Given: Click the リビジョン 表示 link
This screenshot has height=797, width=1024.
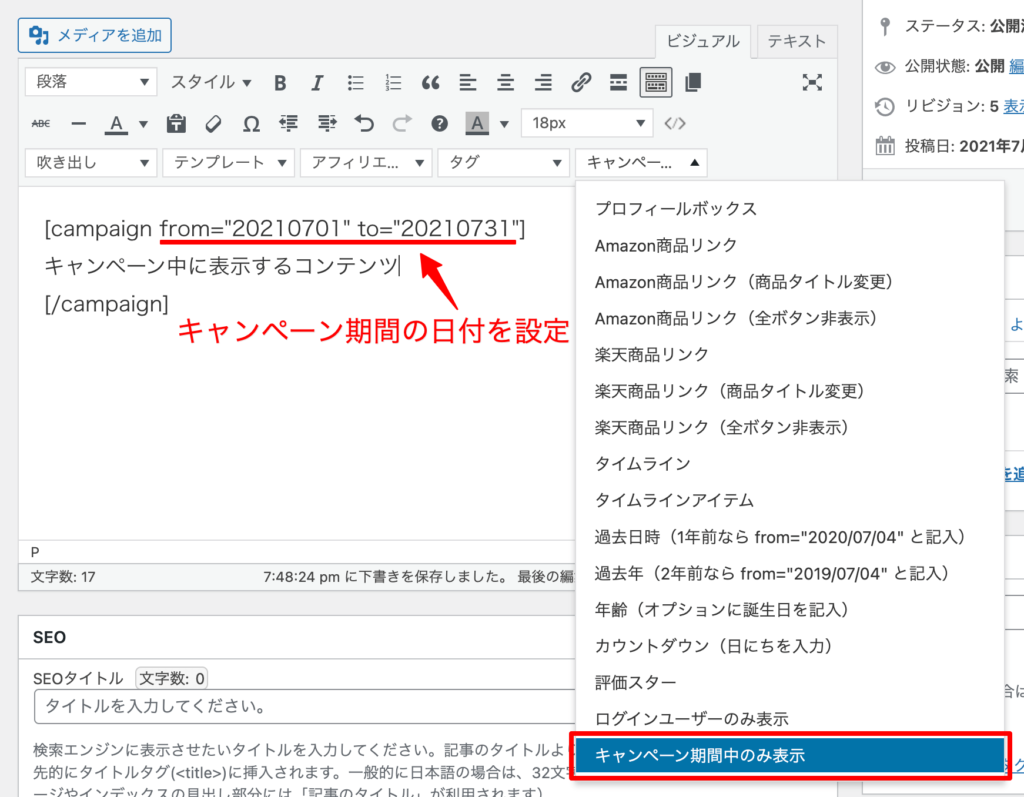Looking at the screenshot, I should click(1014, 106).
